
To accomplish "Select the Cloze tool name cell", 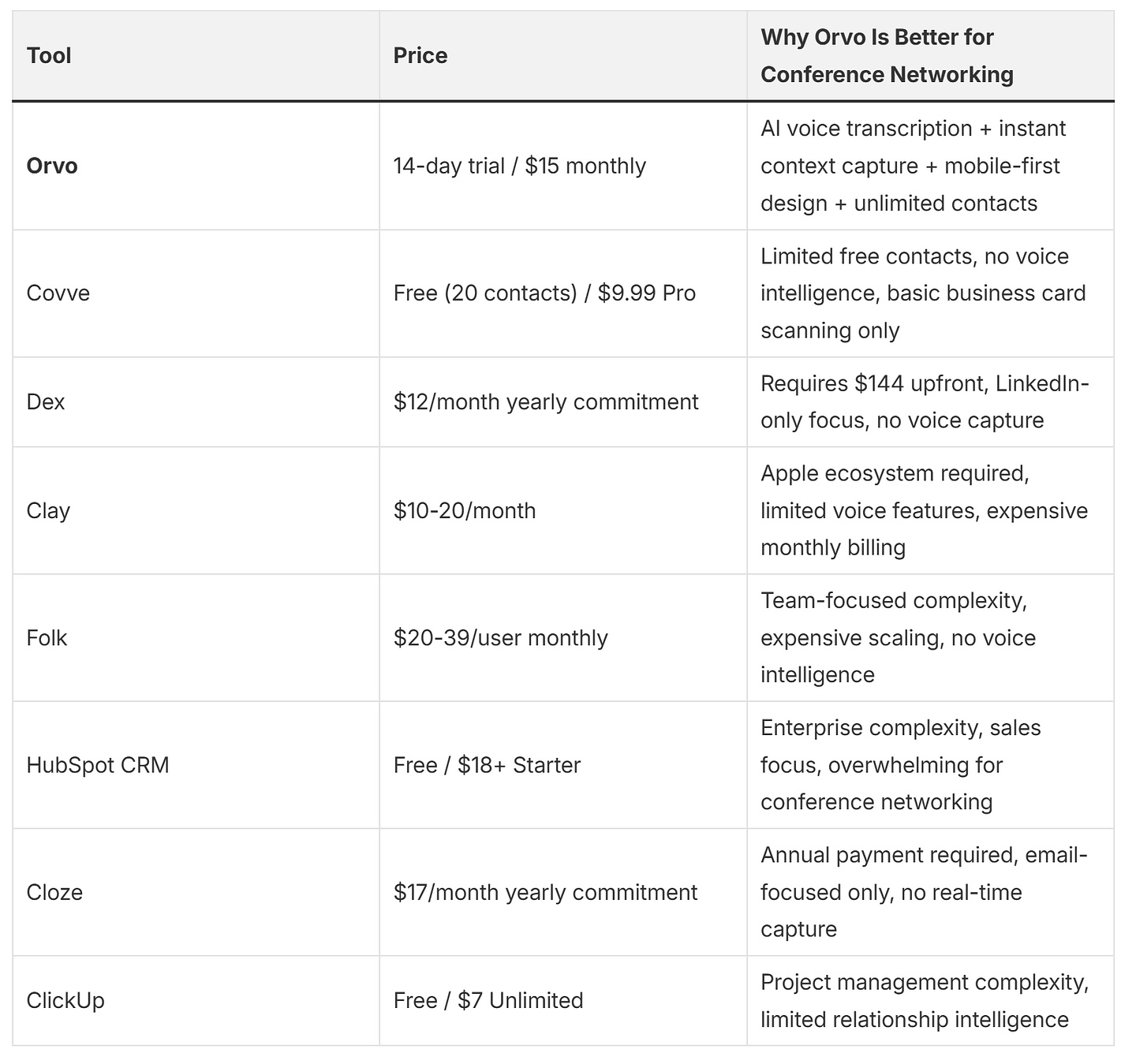I will 196,892.
